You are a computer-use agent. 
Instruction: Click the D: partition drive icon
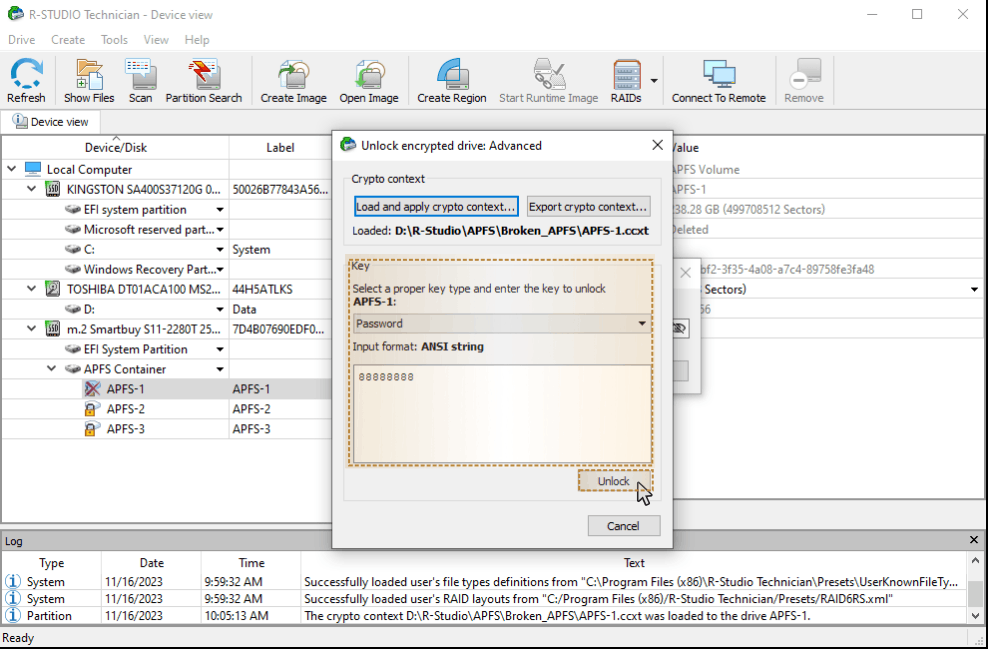[73, 309]
